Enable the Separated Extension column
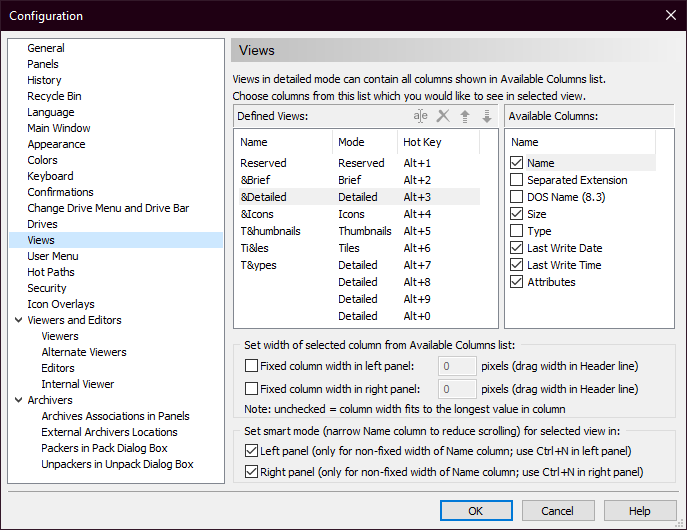 517,180
